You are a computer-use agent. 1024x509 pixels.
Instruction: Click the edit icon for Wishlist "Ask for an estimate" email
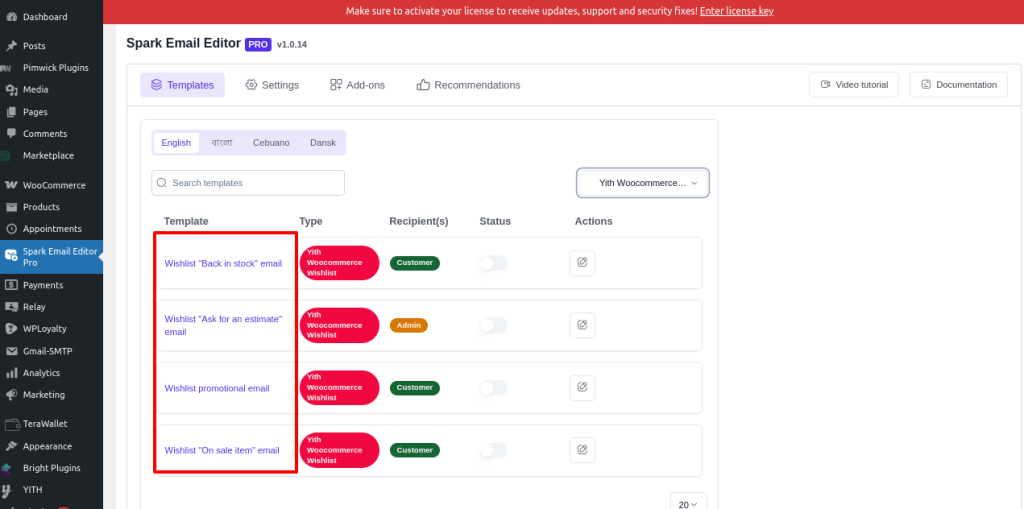click(582, 325)
